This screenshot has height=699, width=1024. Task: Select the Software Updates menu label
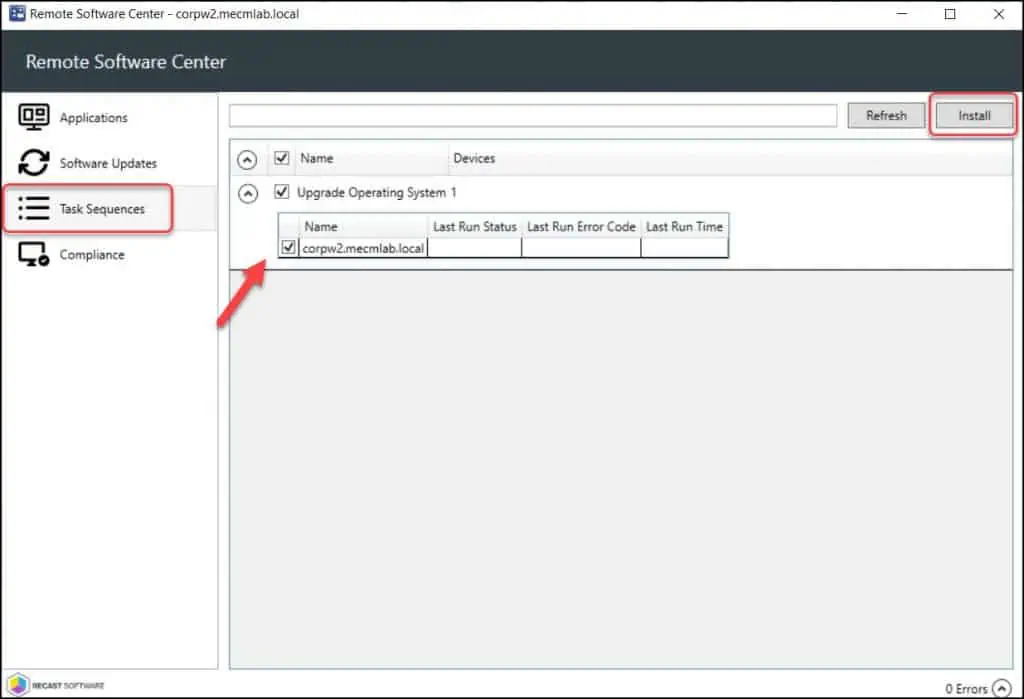tap(108, 163)
